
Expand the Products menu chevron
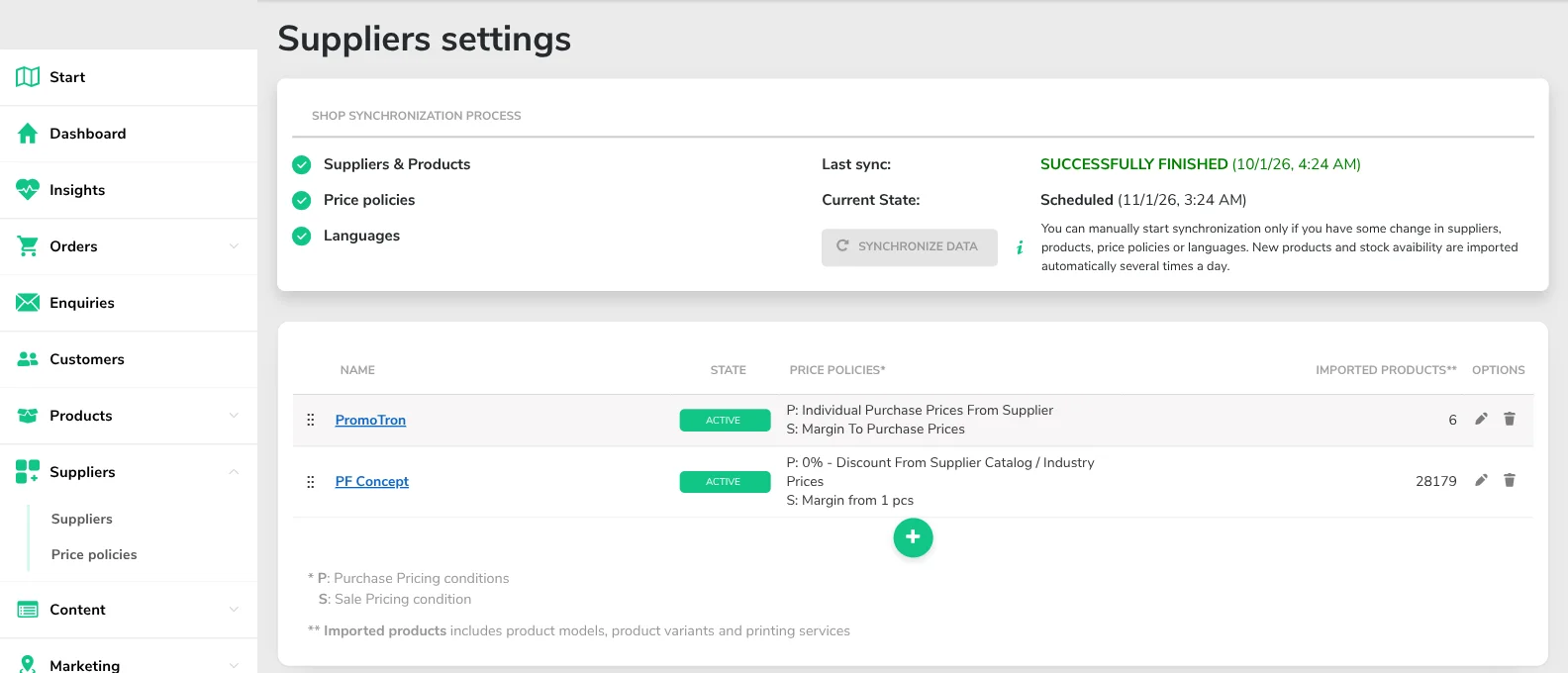[234, 416]
